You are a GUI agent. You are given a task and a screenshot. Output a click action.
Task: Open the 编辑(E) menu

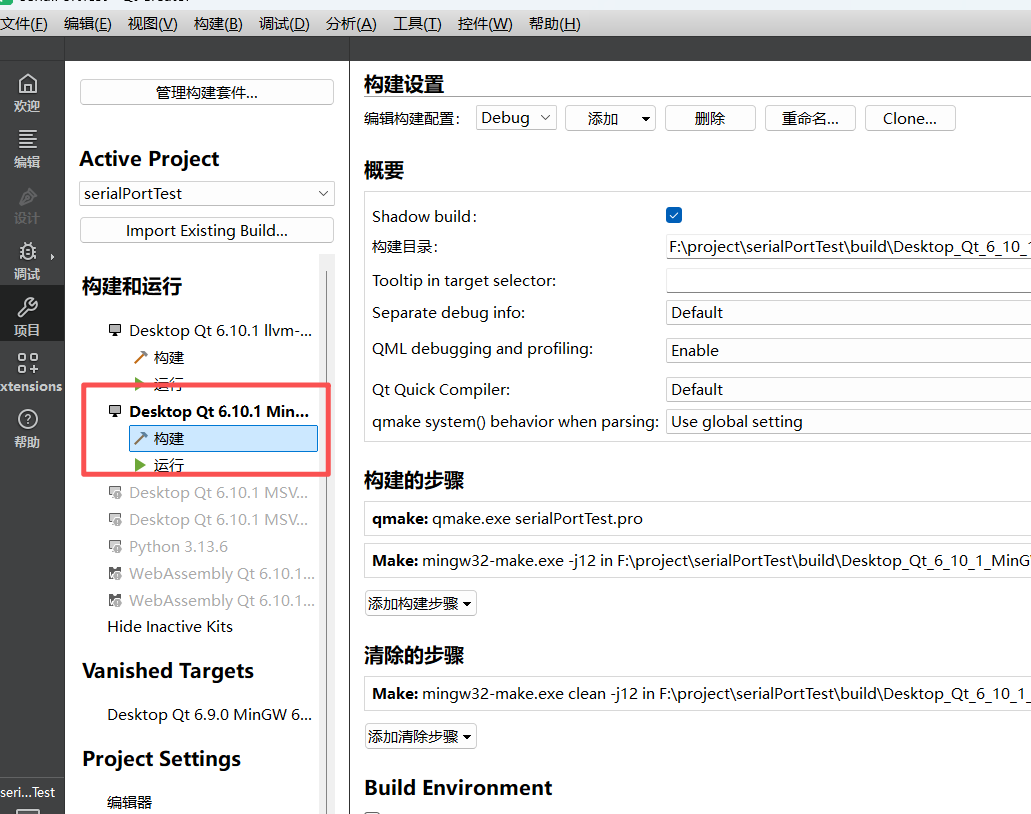tap(87, 24)
